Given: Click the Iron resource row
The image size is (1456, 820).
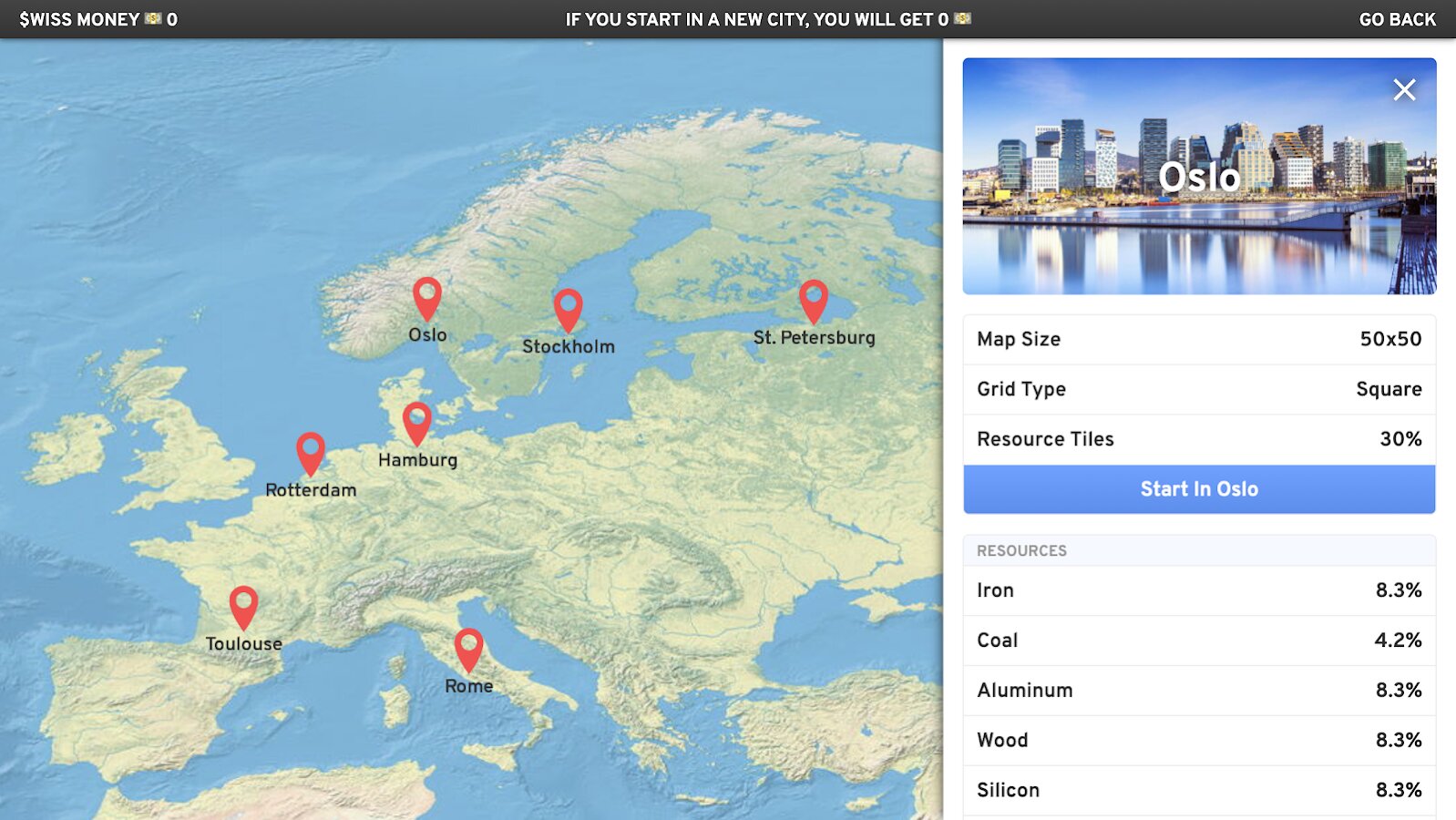Looking at the screenshot, I should pyautogui.click(x=1199, y=590).
